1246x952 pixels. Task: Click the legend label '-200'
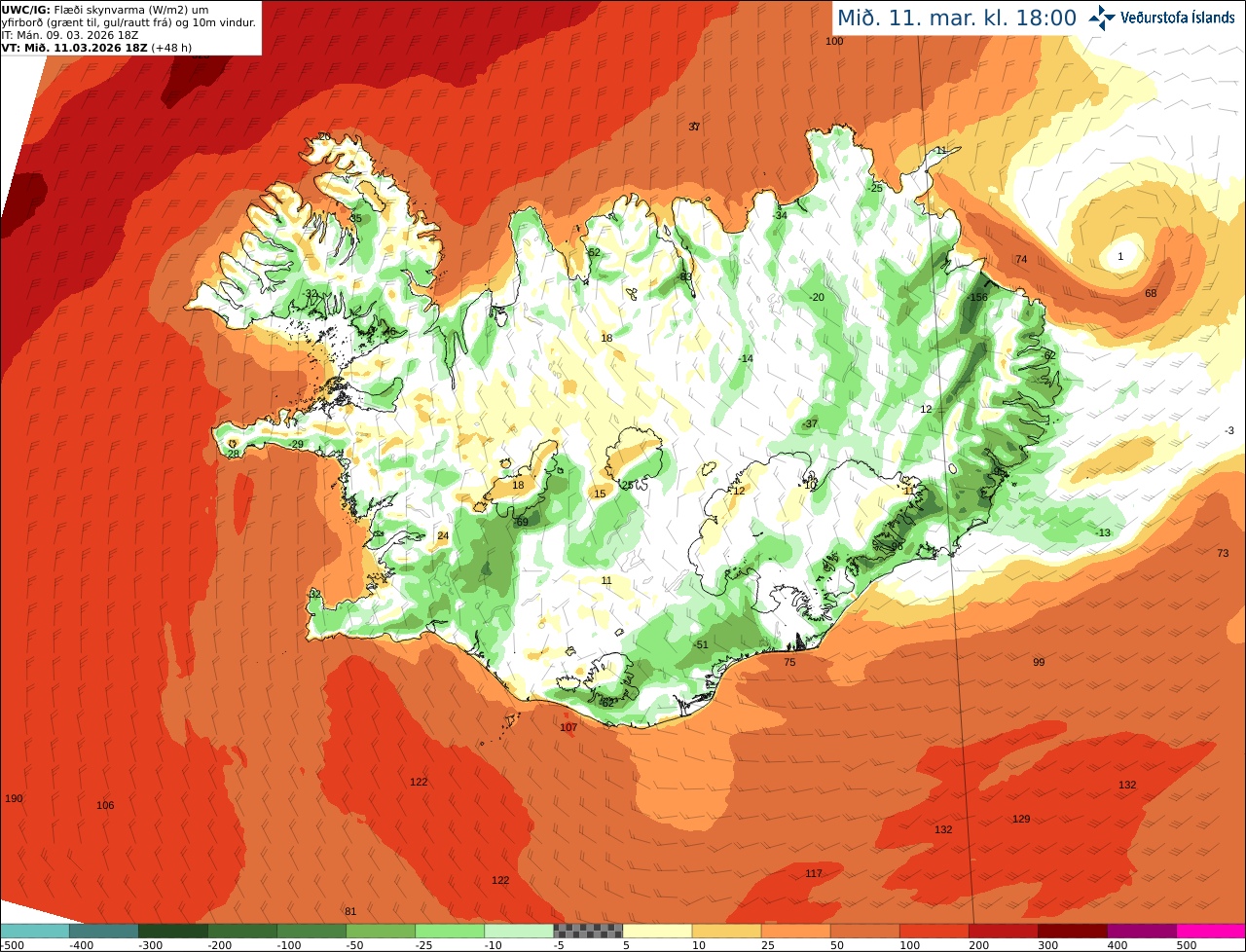click(x=220, y=944)
